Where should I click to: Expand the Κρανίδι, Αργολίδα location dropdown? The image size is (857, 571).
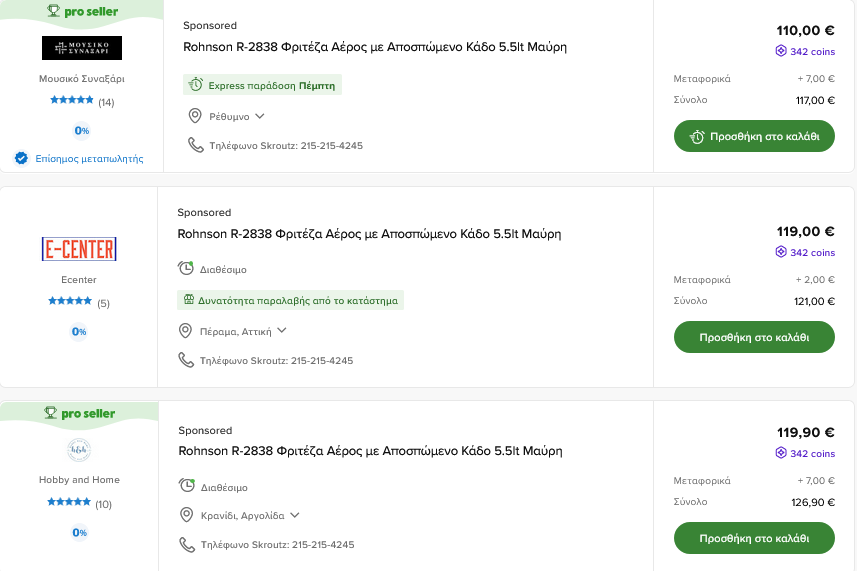295,516
